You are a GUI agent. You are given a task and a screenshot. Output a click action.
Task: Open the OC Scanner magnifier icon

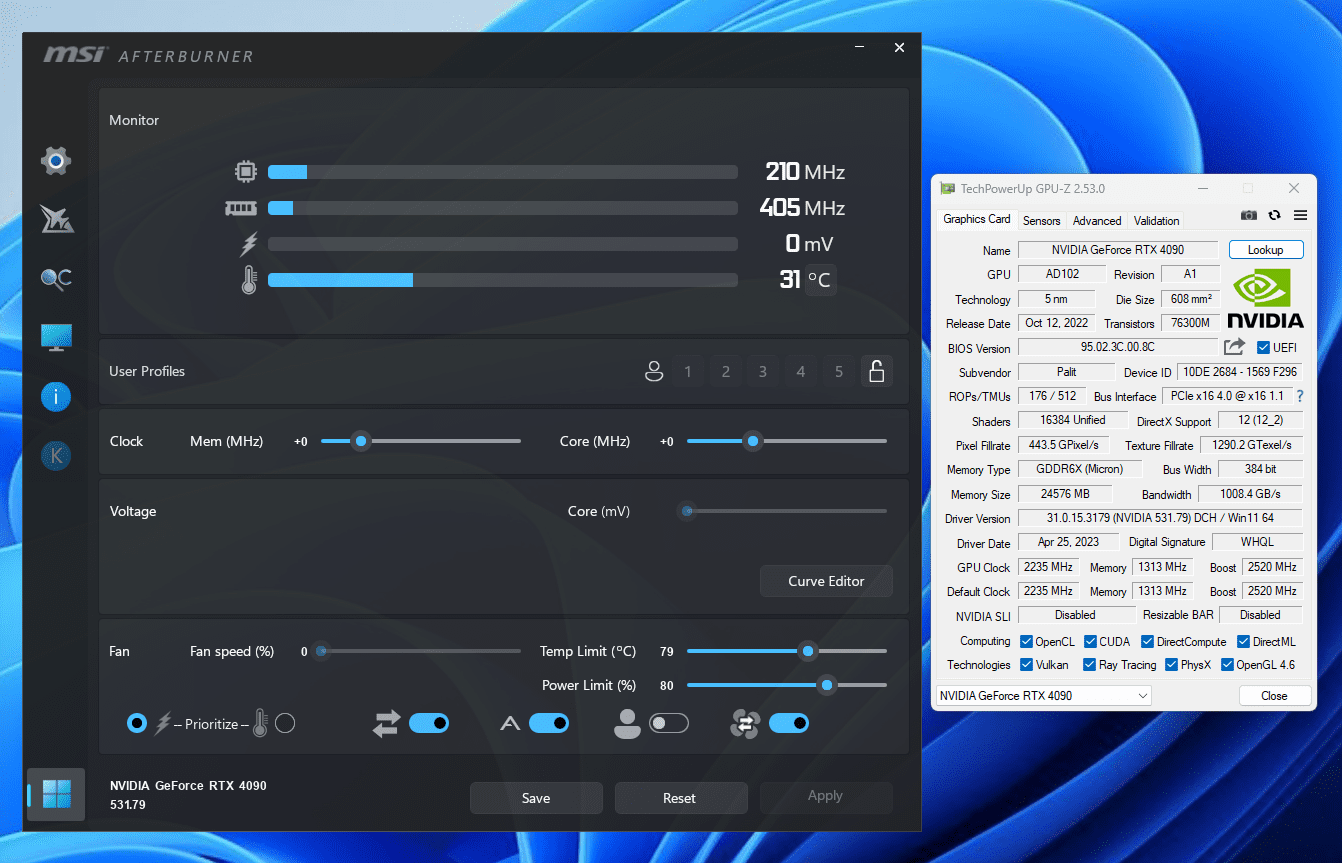pyautogui.click(x=56, y=278)
